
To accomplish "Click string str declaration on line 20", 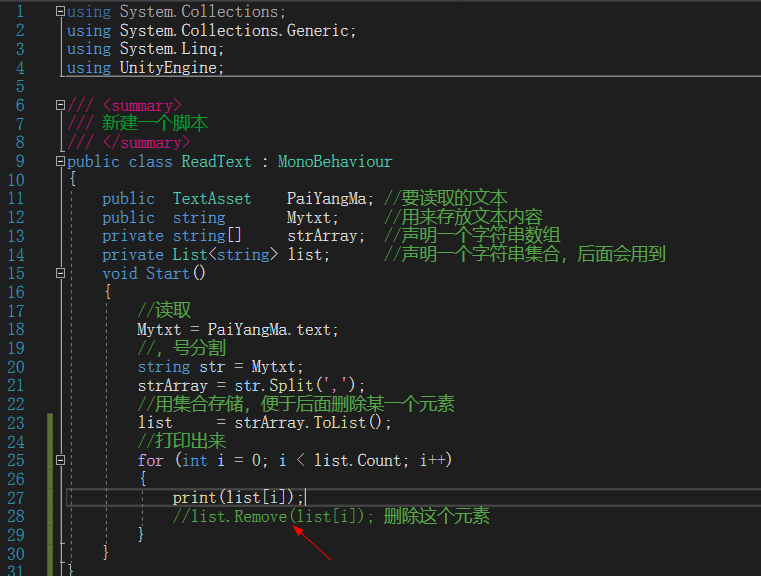I will 220,367.
